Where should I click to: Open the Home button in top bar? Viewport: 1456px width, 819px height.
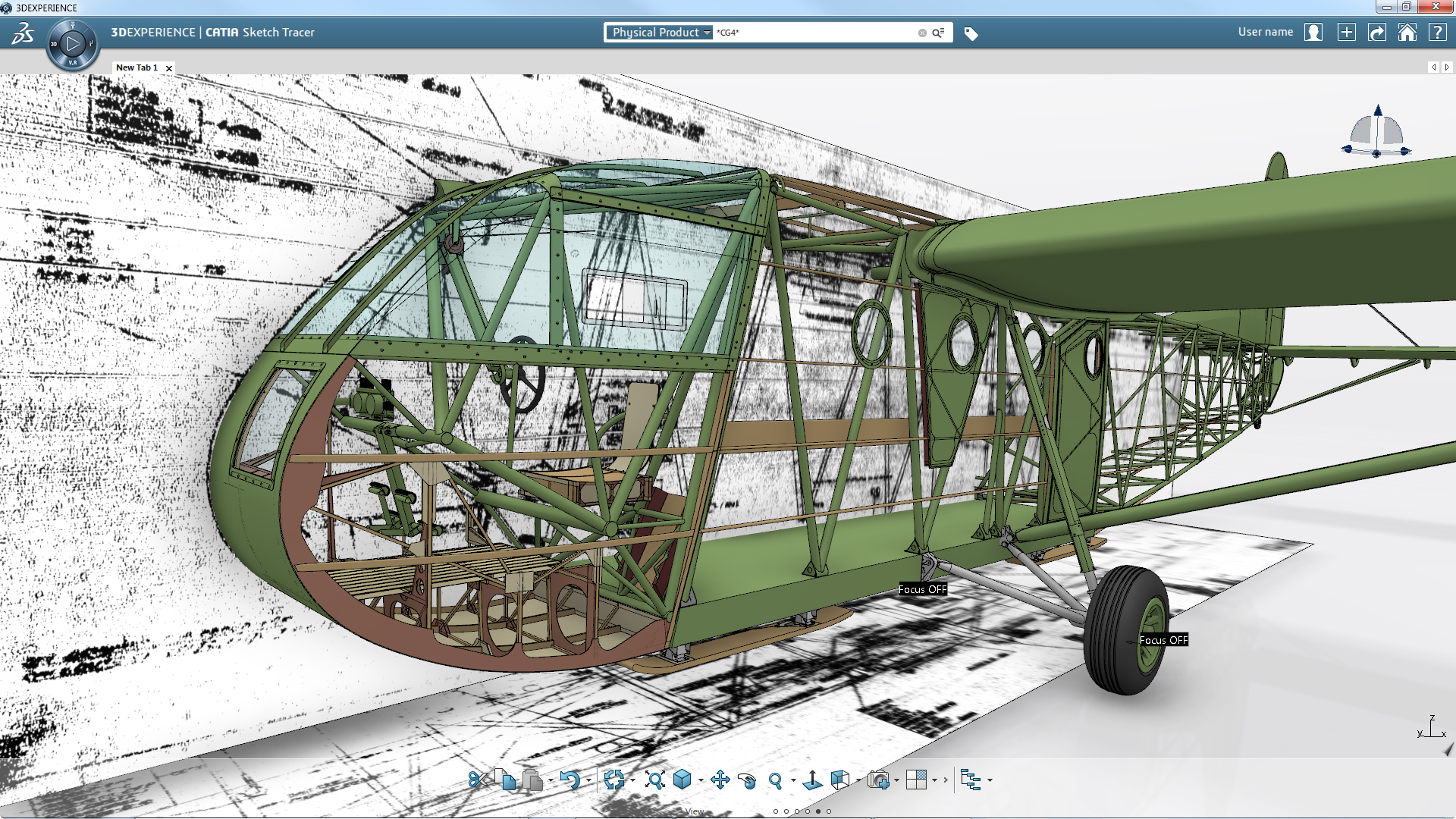click(x=1407, y=33)
